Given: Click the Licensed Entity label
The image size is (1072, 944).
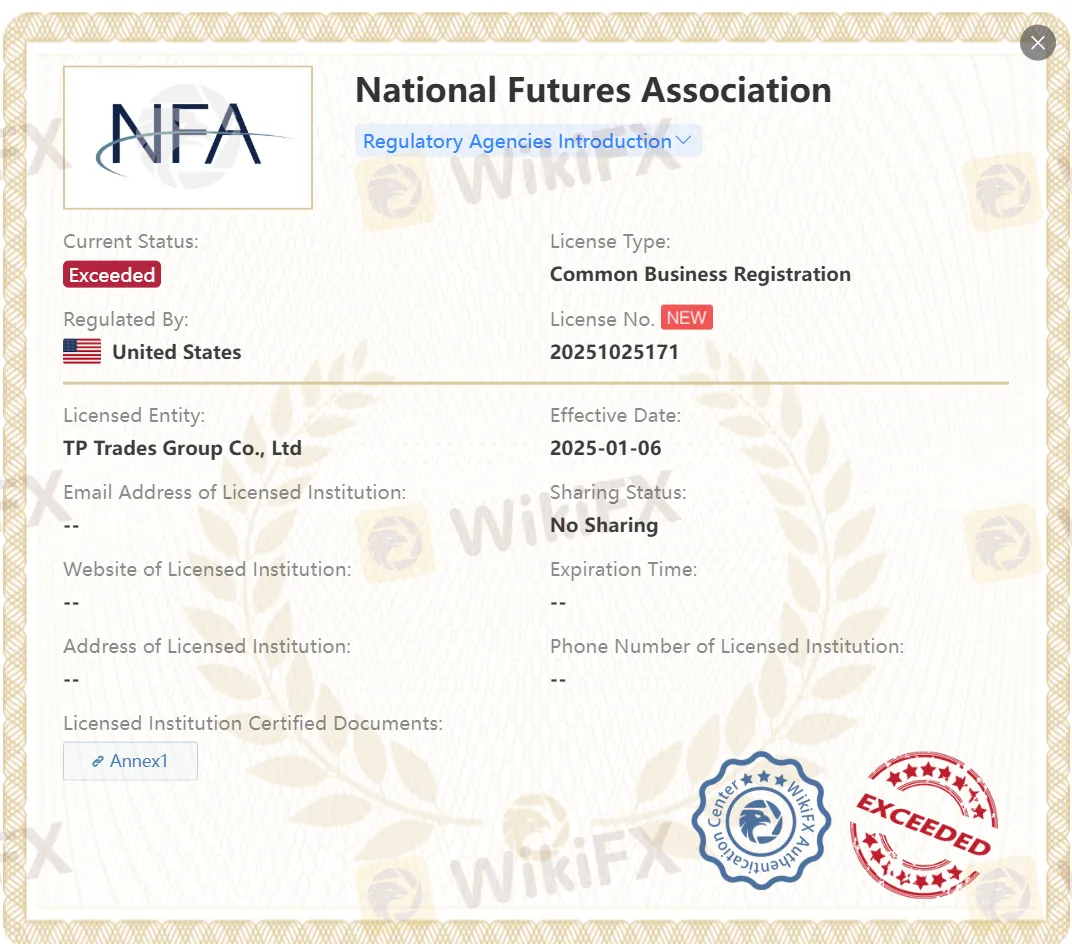Looking at the screenshot, I should (134, 415).
